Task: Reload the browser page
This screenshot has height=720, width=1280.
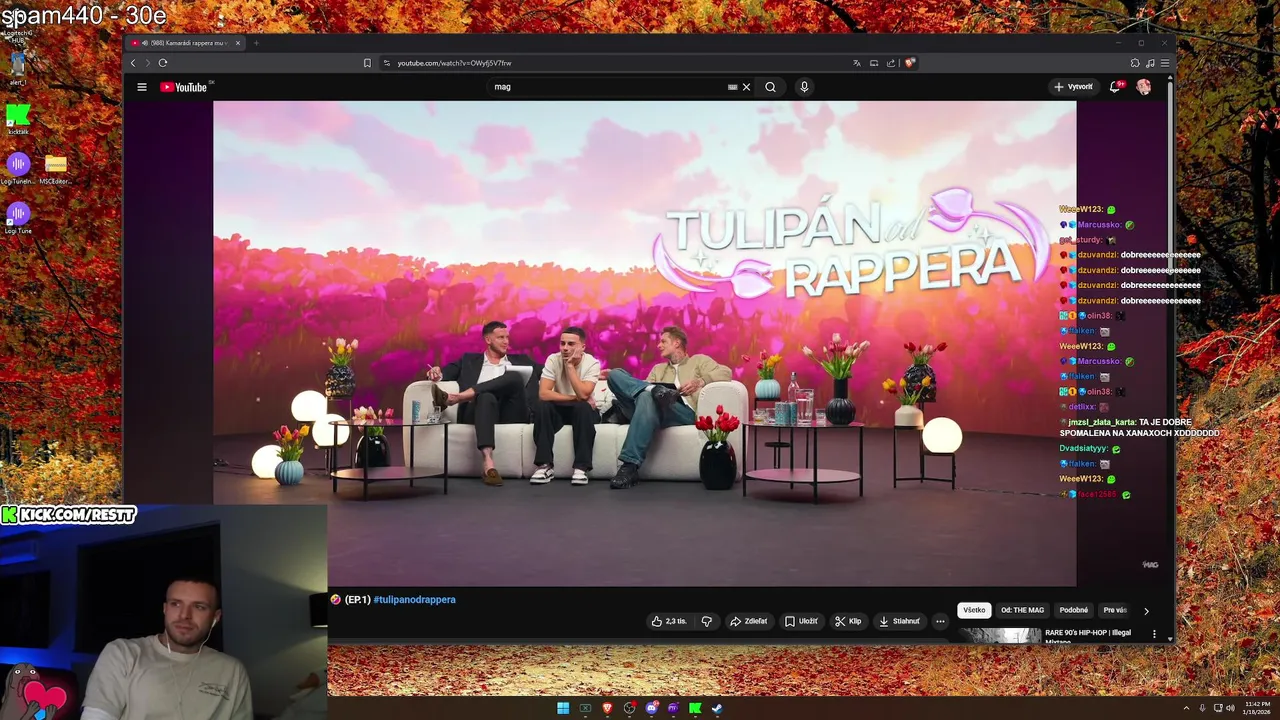Action: pyautogui.click(x=163, y=63)
